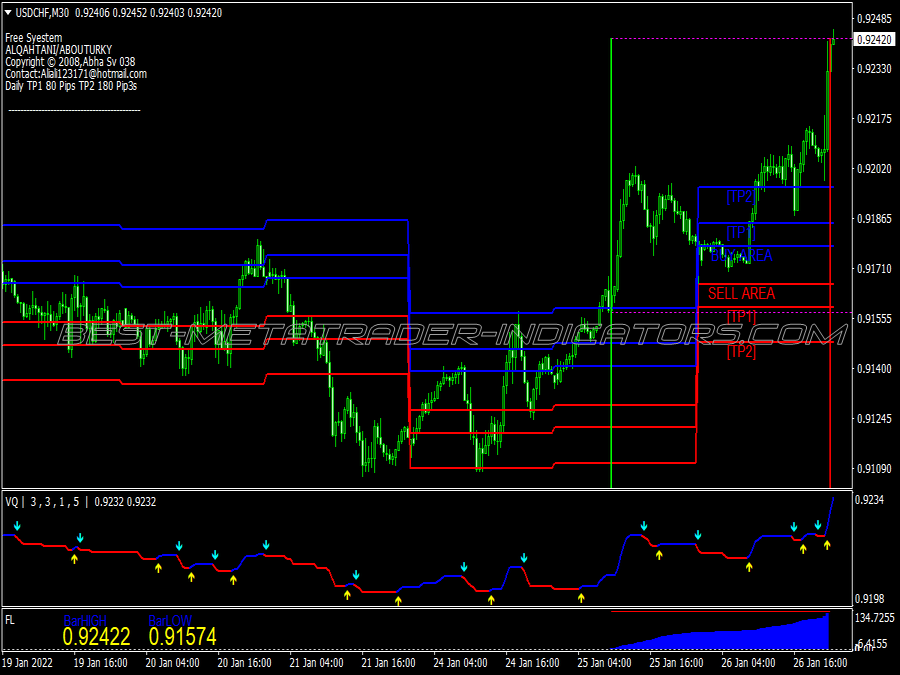Click the 25 Jan 16:00 time label
Viewport: 900px width, 675px height.
click(676, 662)
